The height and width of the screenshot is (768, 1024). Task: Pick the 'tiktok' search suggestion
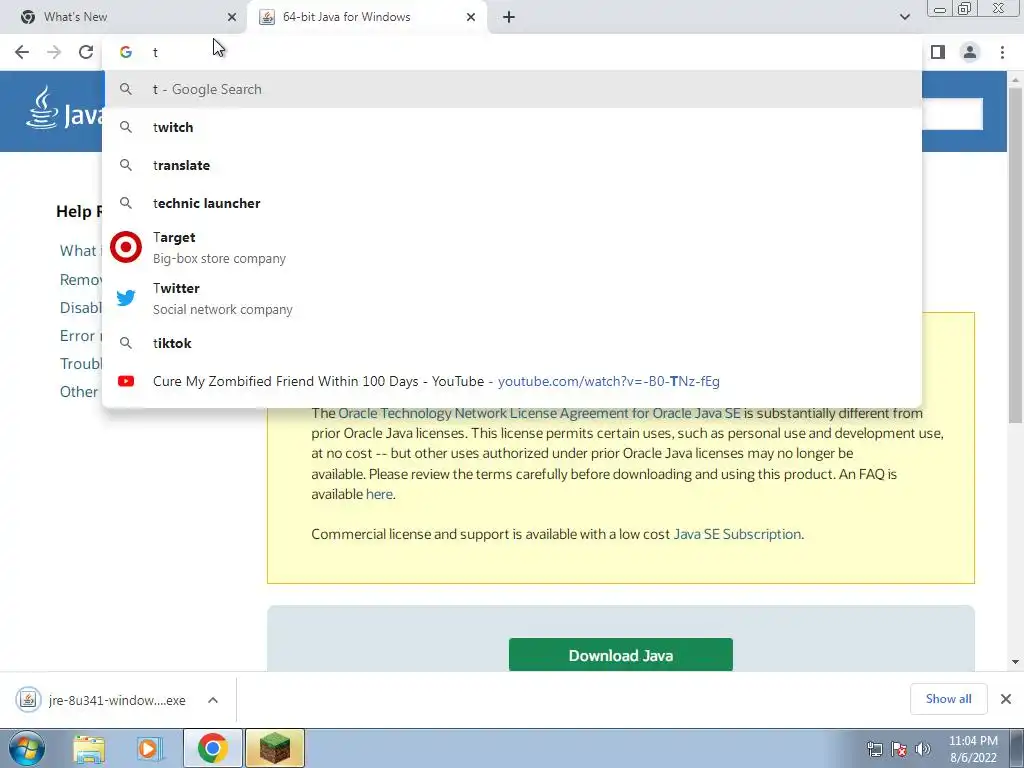pos(512,344)
